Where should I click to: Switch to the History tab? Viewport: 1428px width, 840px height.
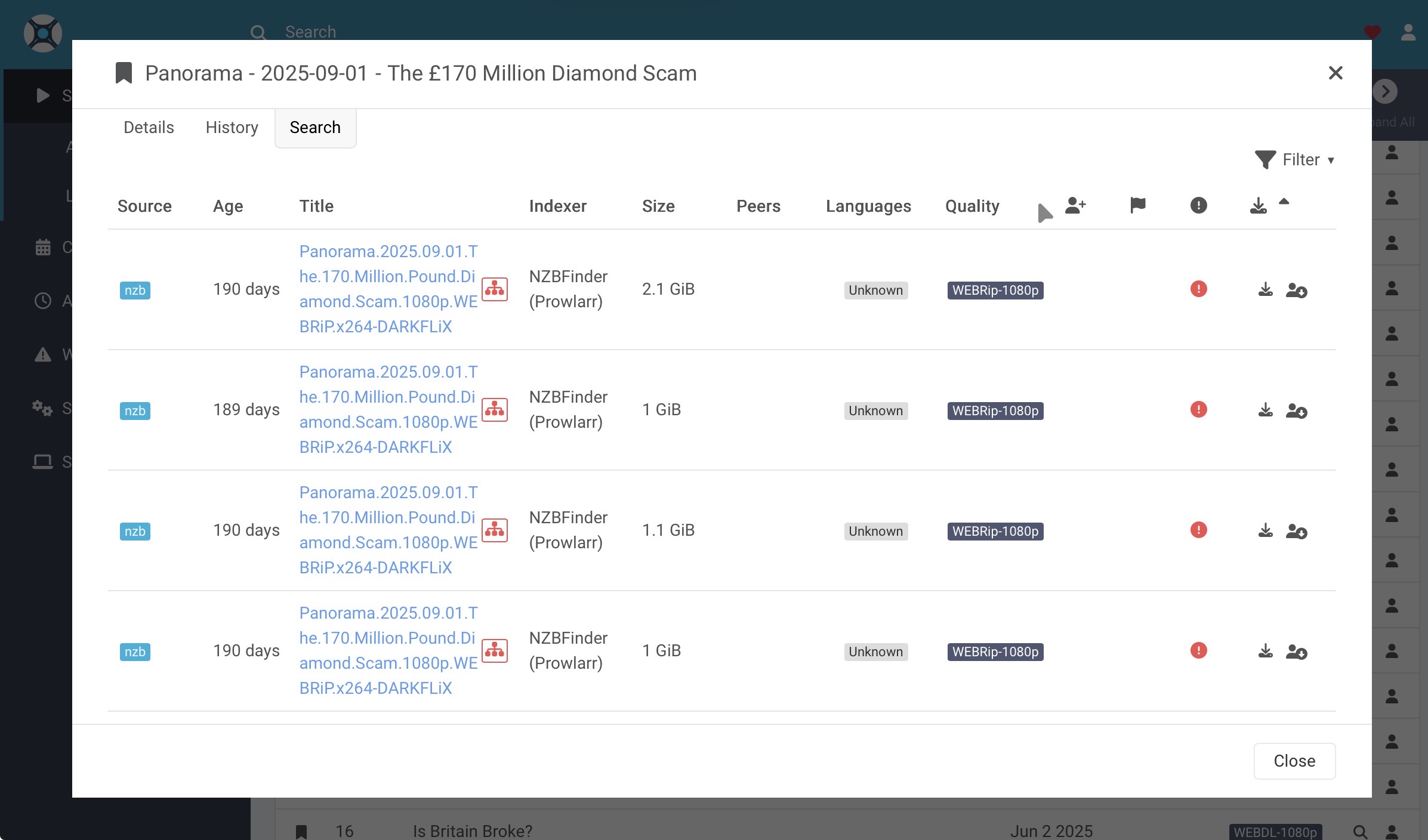pyautogui.click(x=232, y=128)
